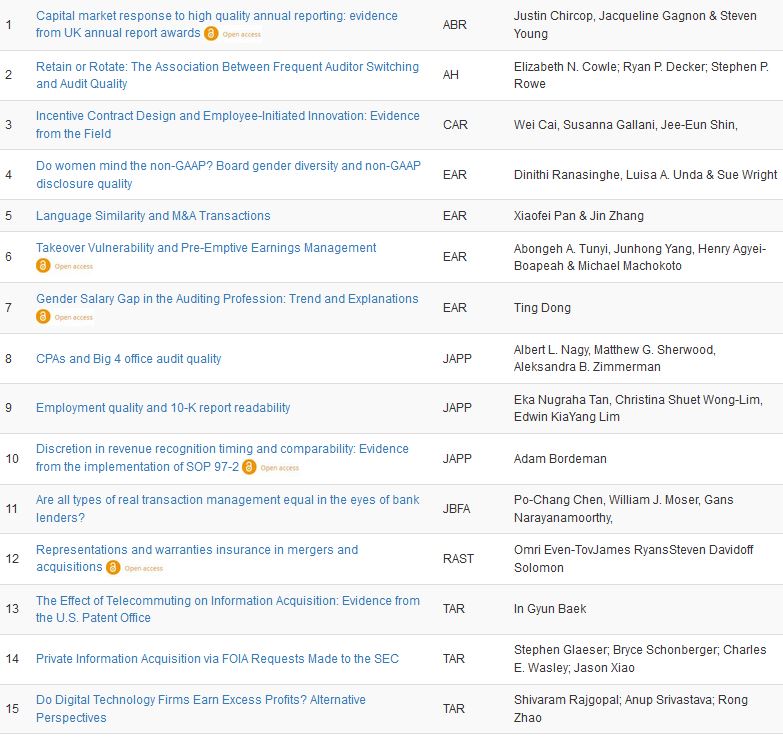783x738 pixels.
Task: Click authors 'Justin Chircop, Jacqueline Gagnon & Steven Young'
Action: coord(635,24)
